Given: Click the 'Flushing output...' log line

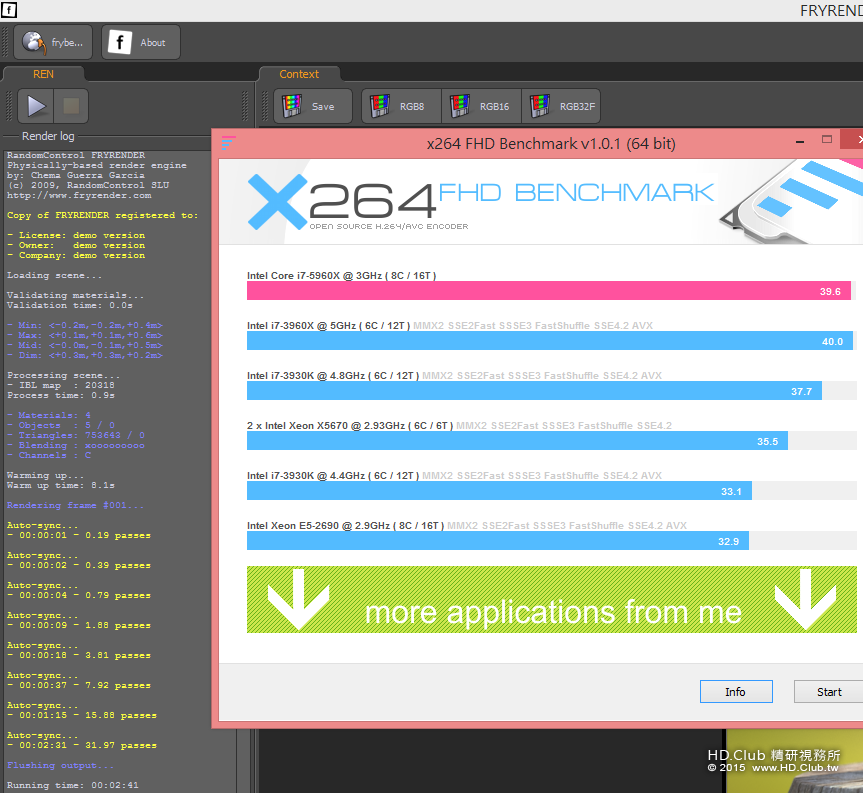Looking at the screenshot, I should coord(60,765).
